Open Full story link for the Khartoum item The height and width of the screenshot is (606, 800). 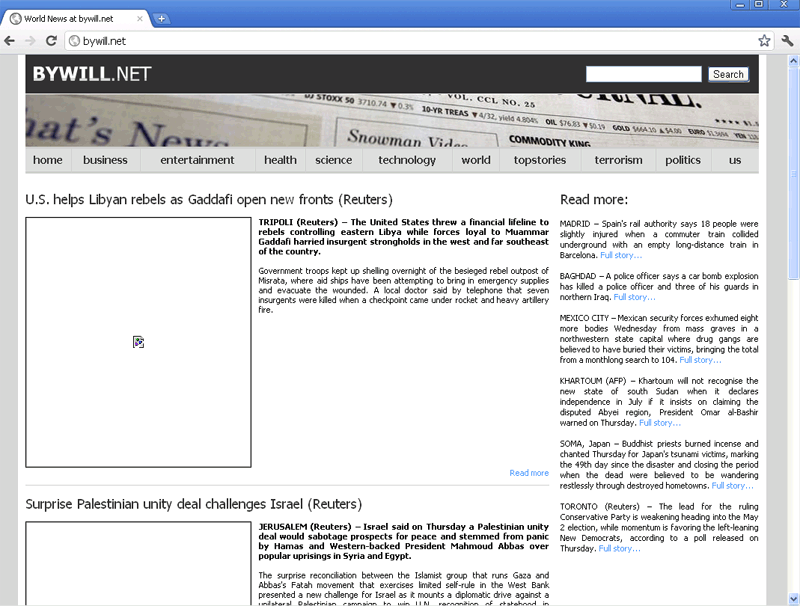(660, 423)
